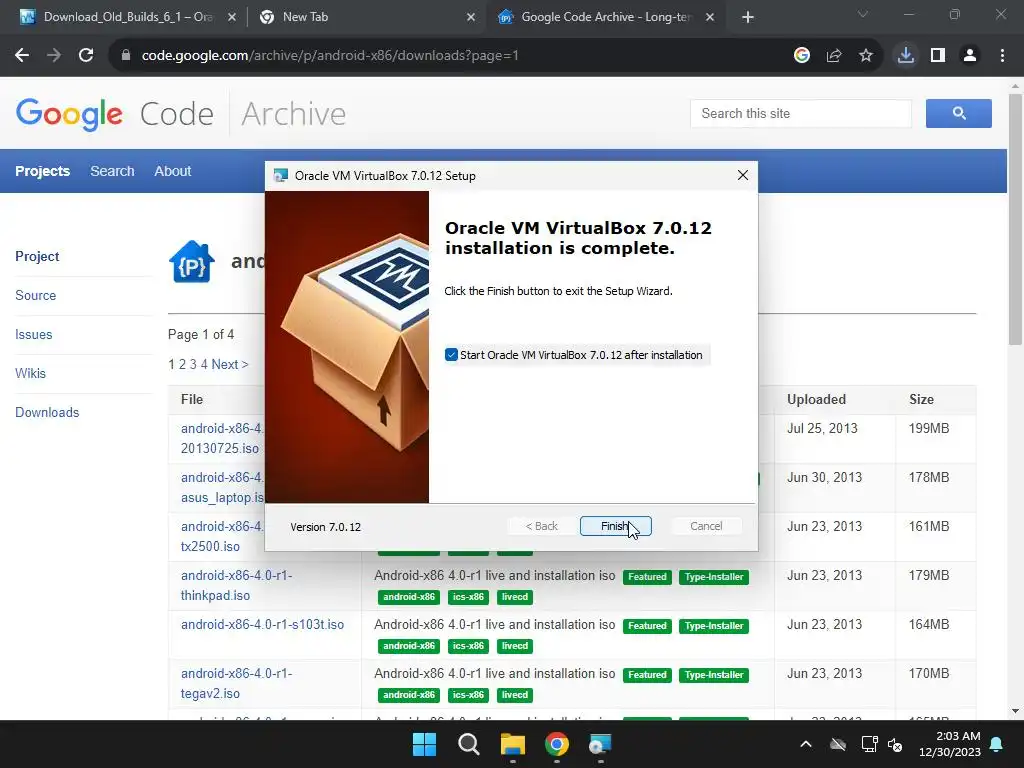Open Windows Start menu
Image resolution: width=1024 pixels, height=768 pixels.
click(424, 744)
